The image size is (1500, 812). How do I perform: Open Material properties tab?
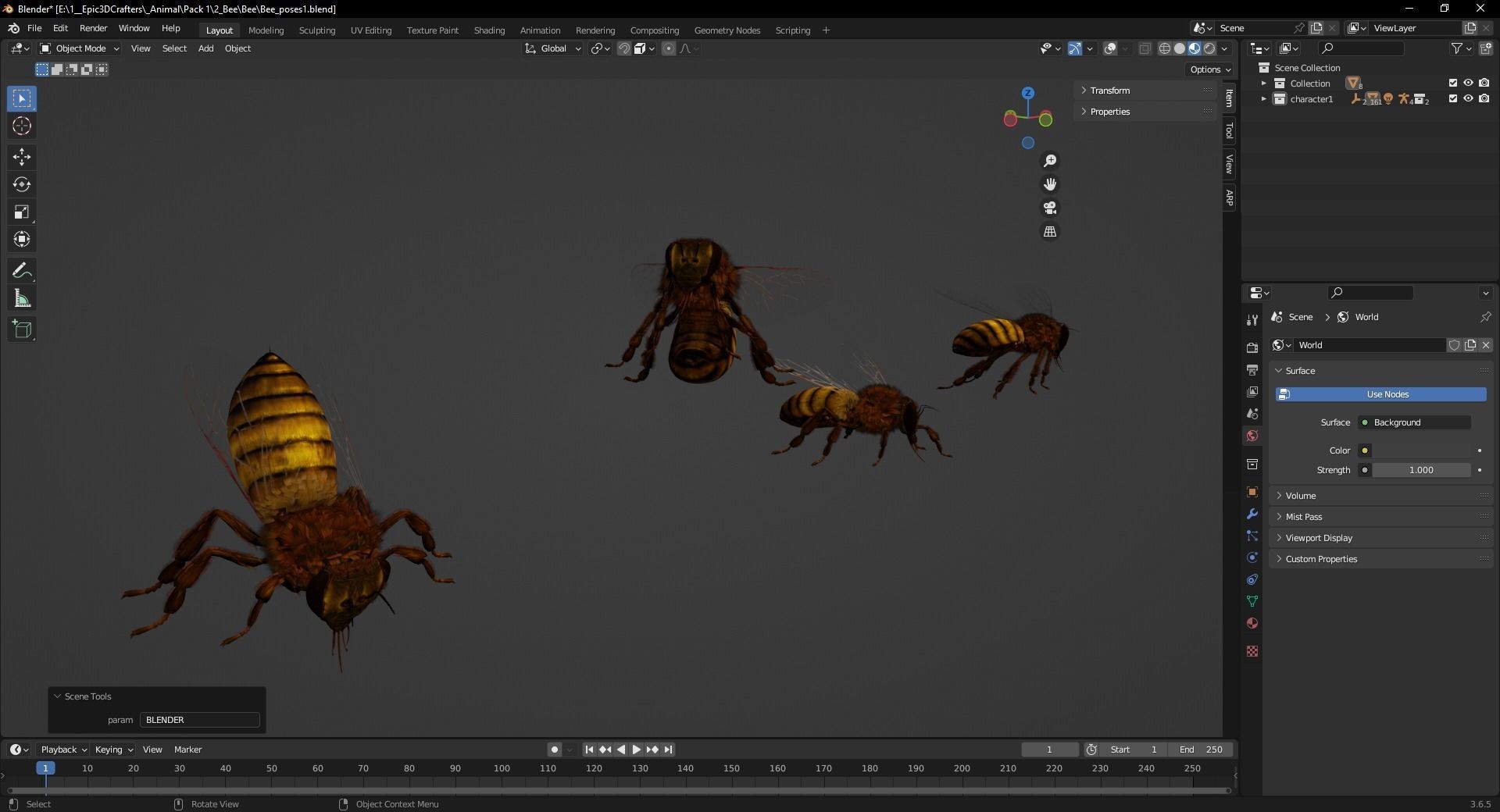tap(1252, 623)
